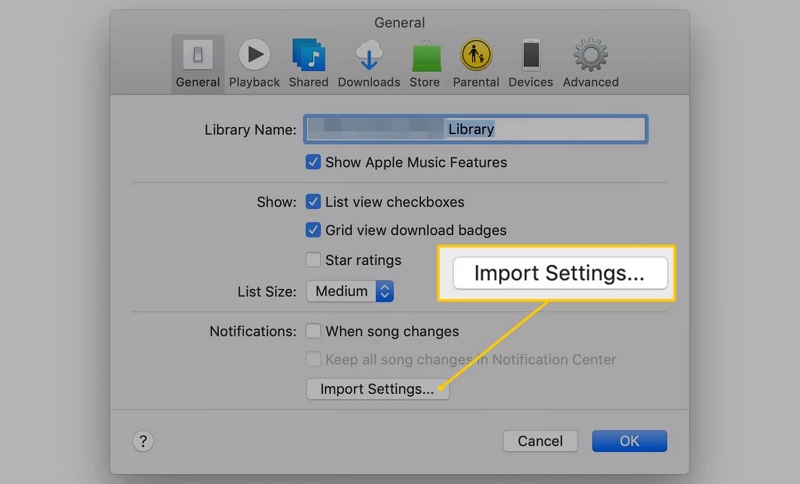The width and height of the screenshot is (800, 484).
Task: Click the help question mark button
Action: point(143,441)
